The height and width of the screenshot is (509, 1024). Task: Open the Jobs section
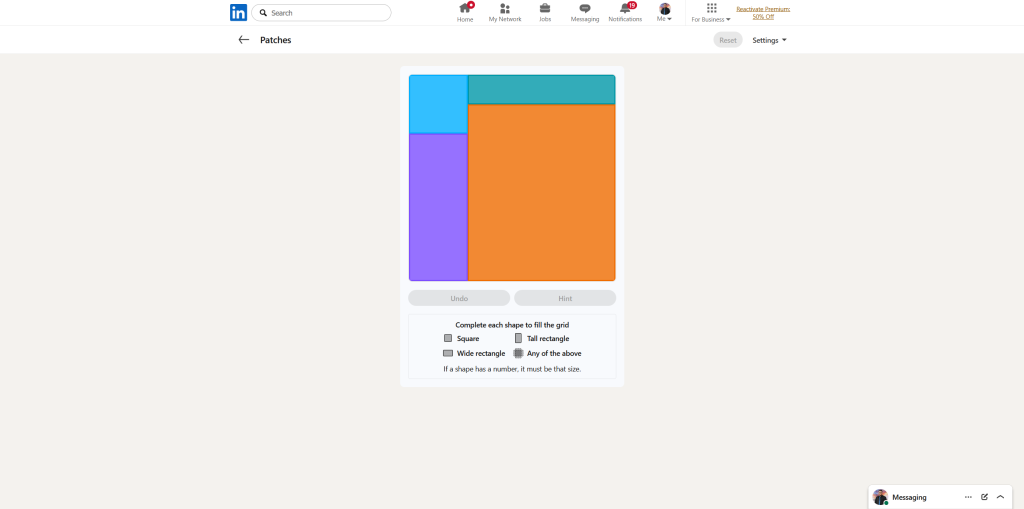(545, 12)
